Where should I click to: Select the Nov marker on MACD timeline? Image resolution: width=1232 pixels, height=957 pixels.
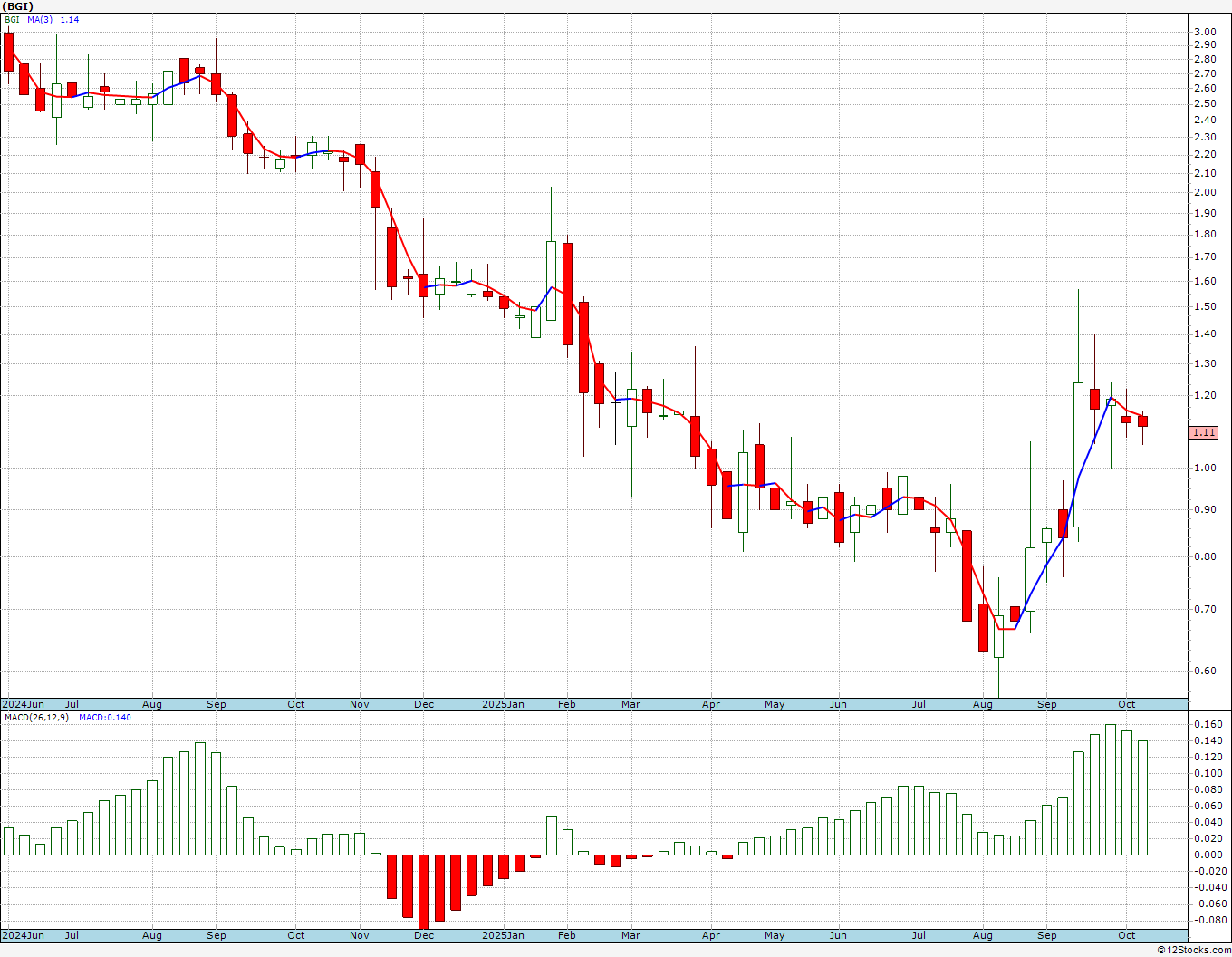click(x=360, y=935)
